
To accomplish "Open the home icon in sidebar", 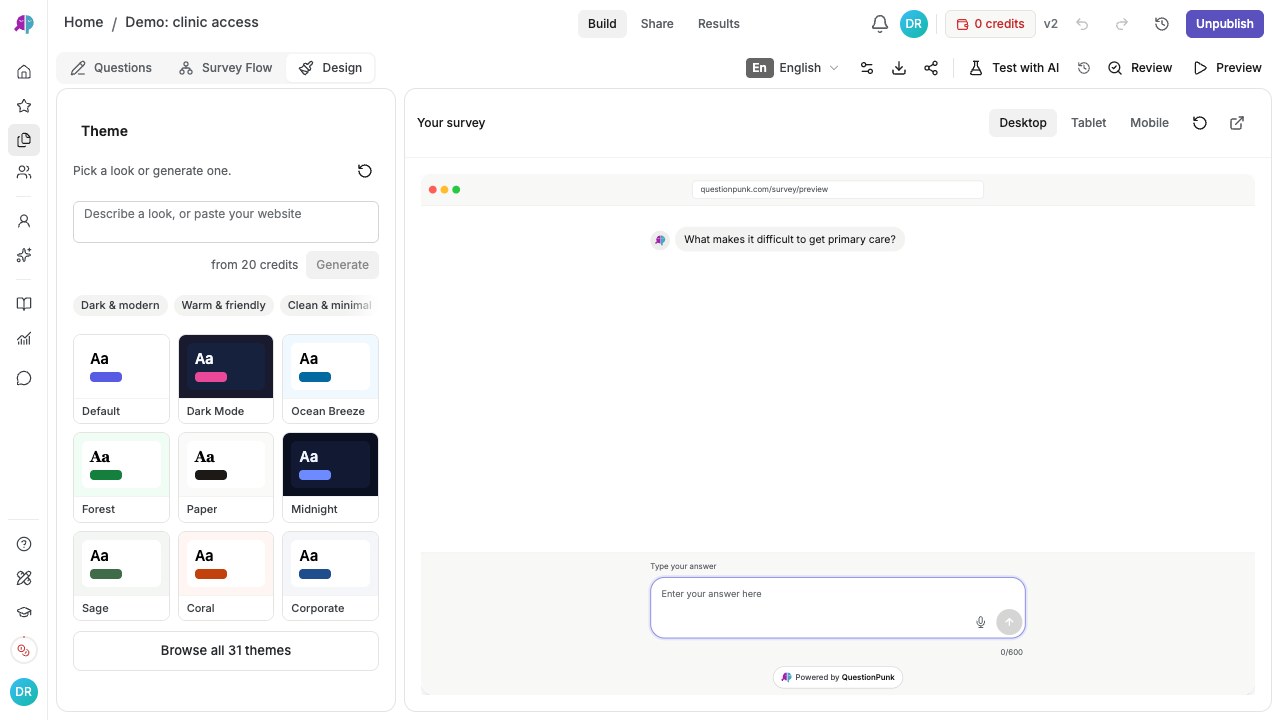I will 24,72.
